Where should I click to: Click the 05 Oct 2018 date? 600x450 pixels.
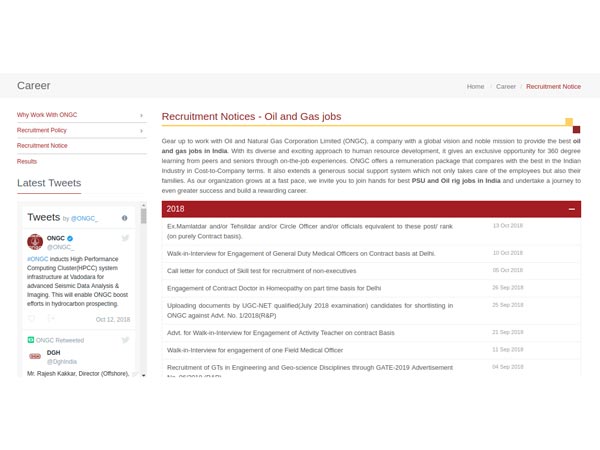click(508, 270)
